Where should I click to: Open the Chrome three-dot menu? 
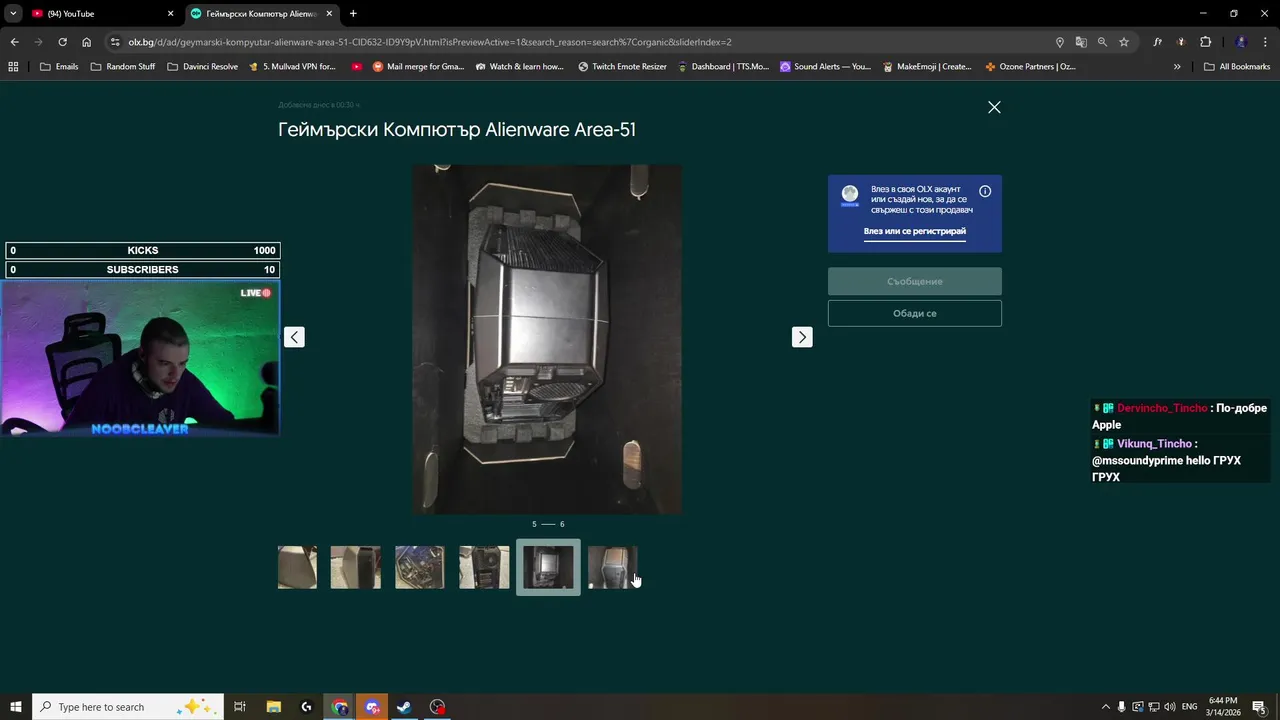tap(1266, 42)
